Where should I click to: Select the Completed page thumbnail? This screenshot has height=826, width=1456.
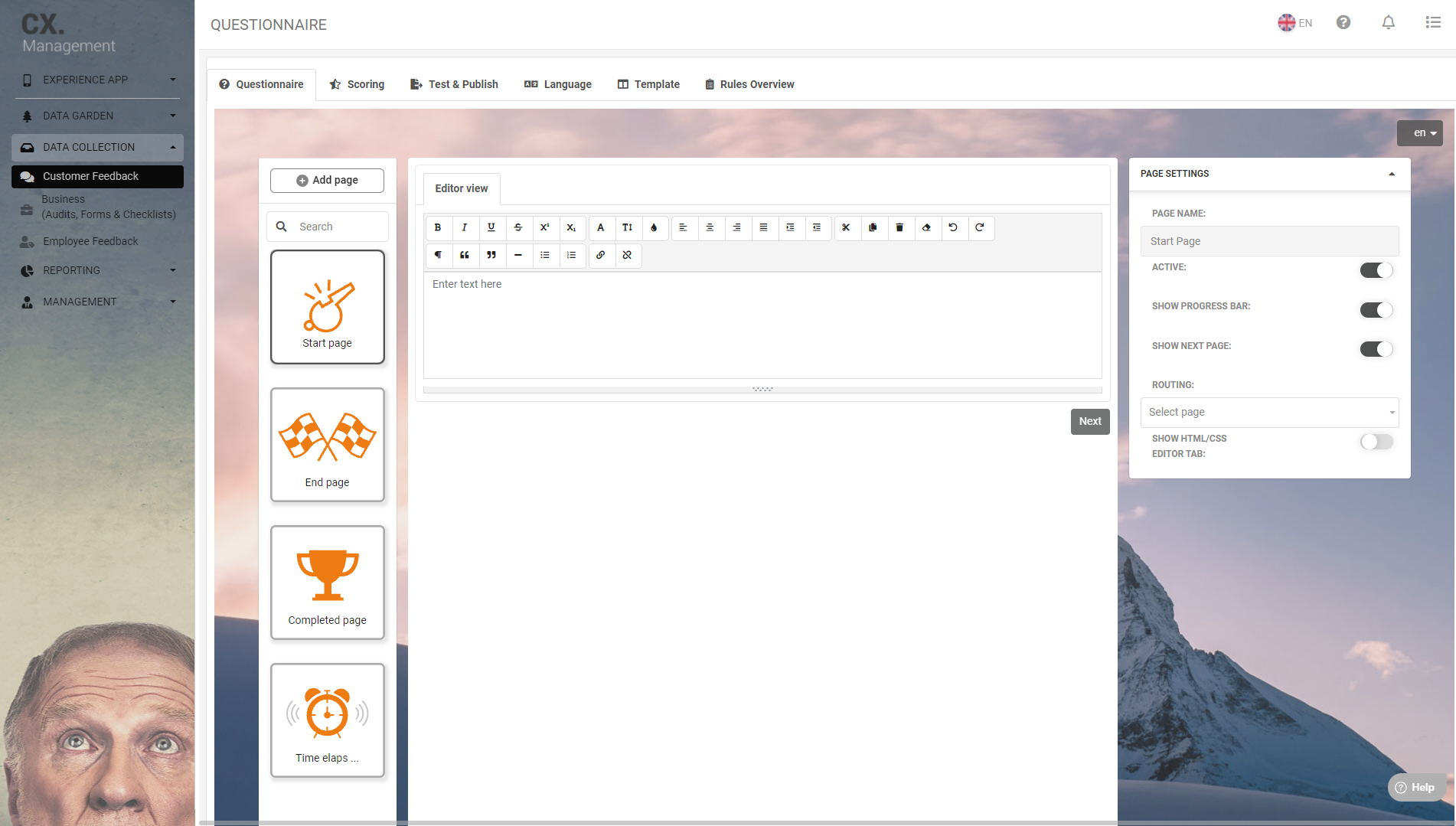point(327,583)
